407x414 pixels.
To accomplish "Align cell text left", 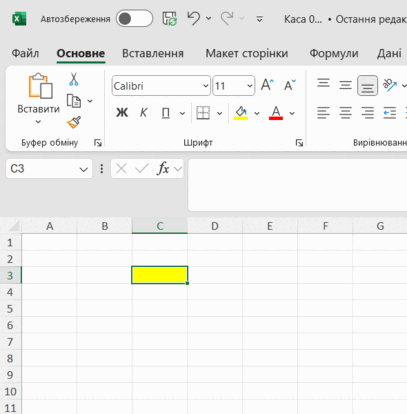I will point(323,113).
